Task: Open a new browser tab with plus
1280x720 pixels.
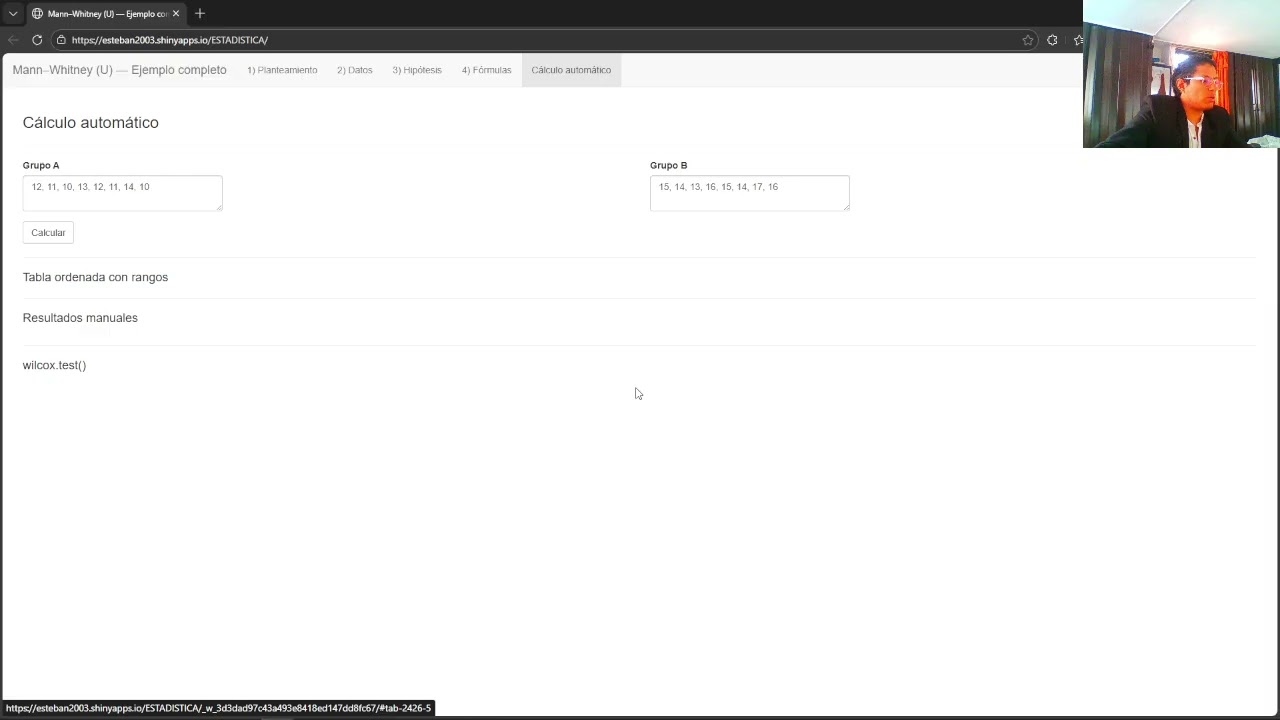Action: point(200,14)
